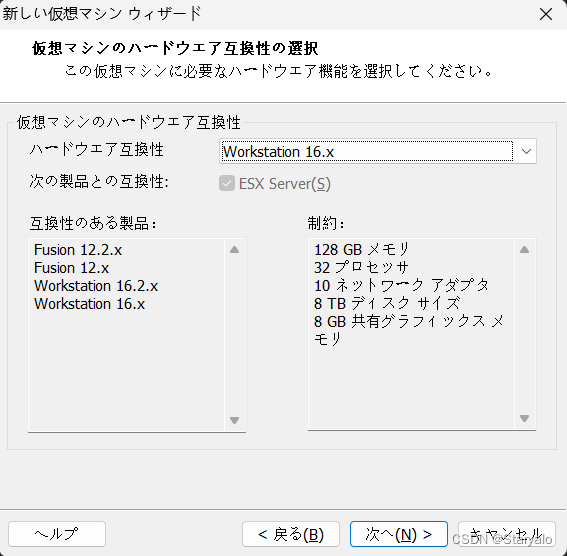Click up arrow of 制約 list scrollbar
Image resolution: width=567 pixels, height=556 pixels.
pos(525,249)
